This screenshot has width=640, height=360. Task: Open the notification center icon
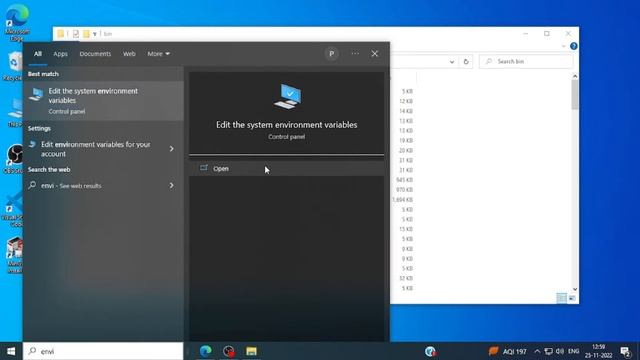(626, 351)
